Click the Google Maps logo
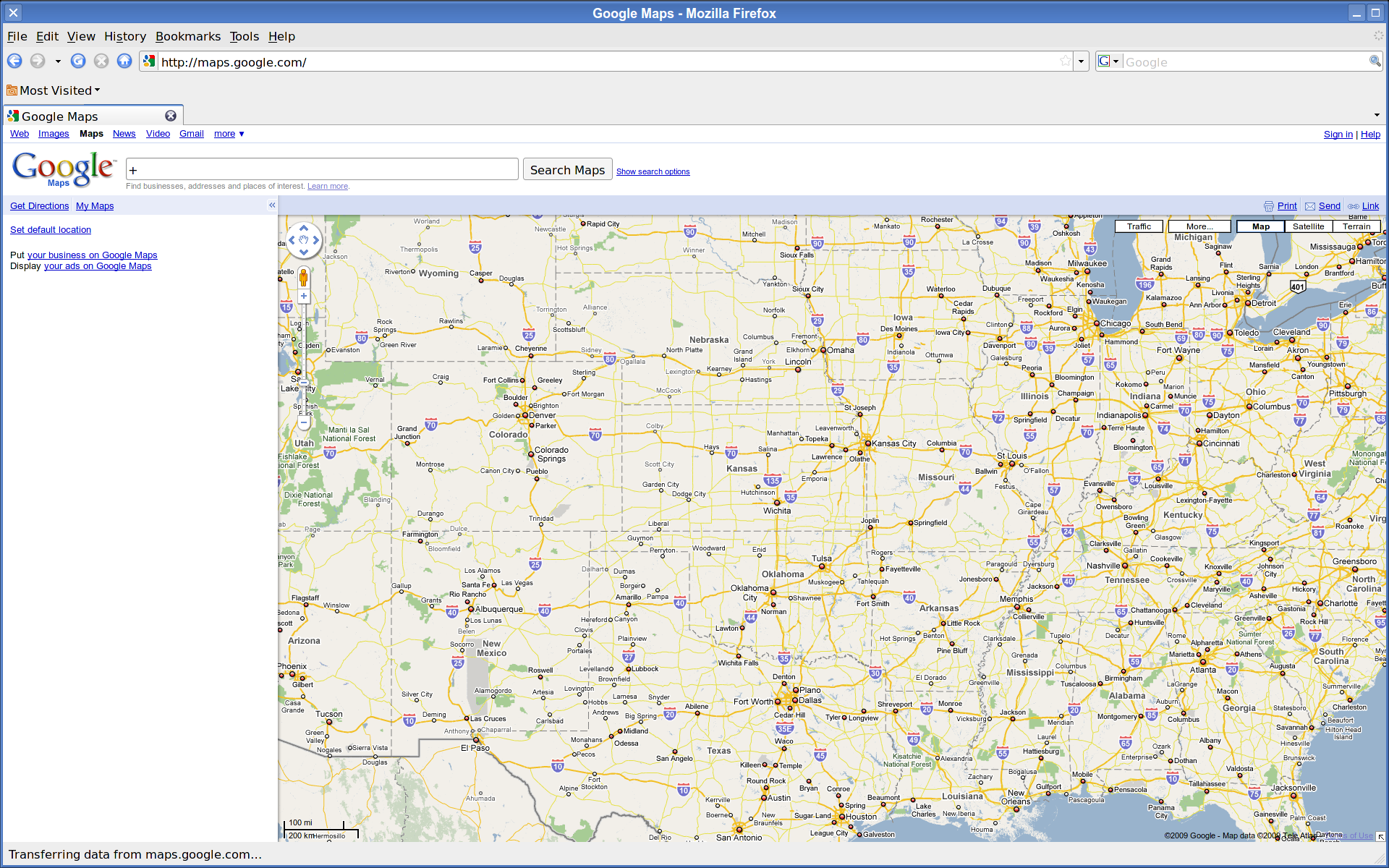The height and width of the screenshot is (868, 1389). 63,169
